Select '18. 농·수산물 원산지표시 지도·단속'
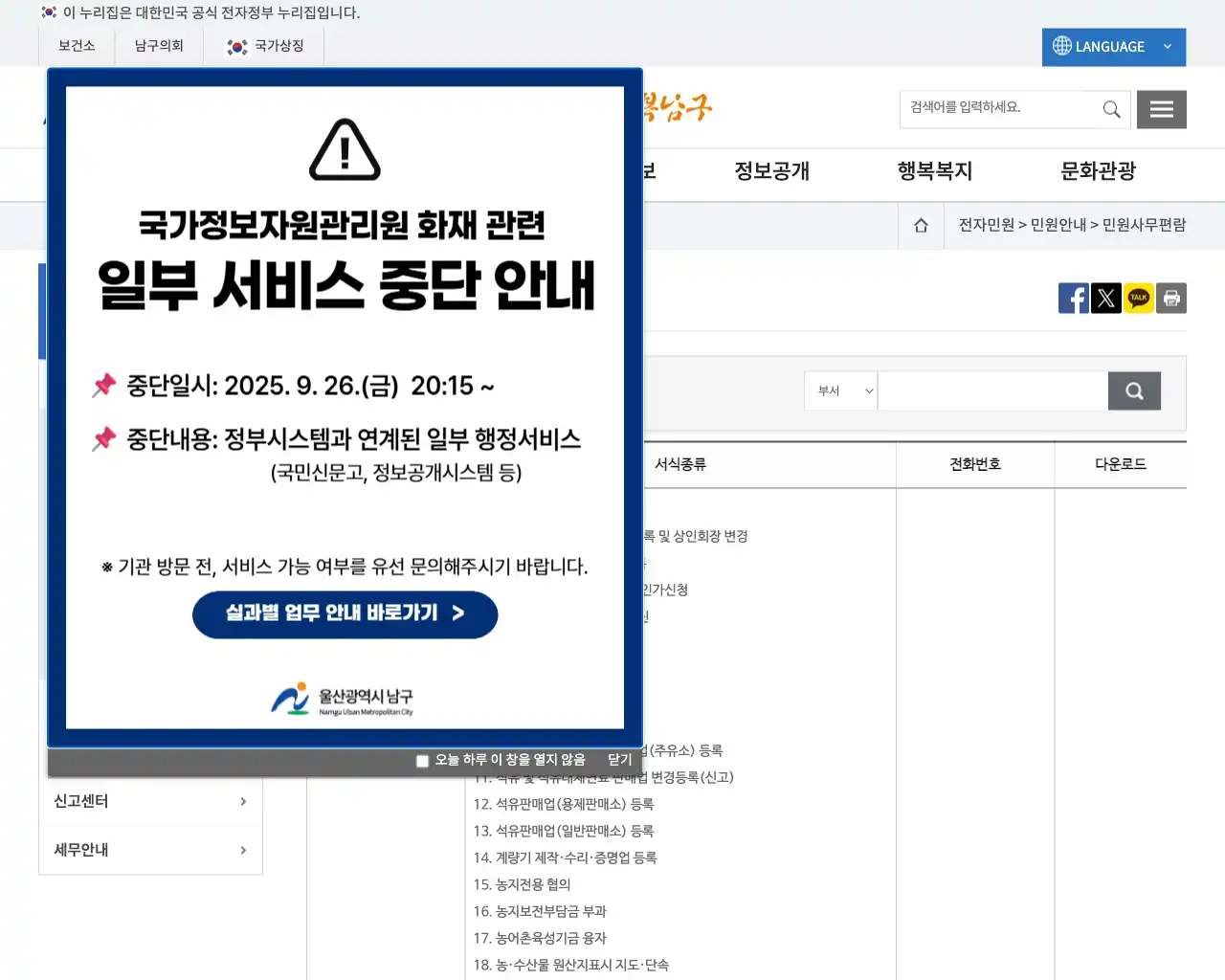1225x980 pixels. [571, 966]
